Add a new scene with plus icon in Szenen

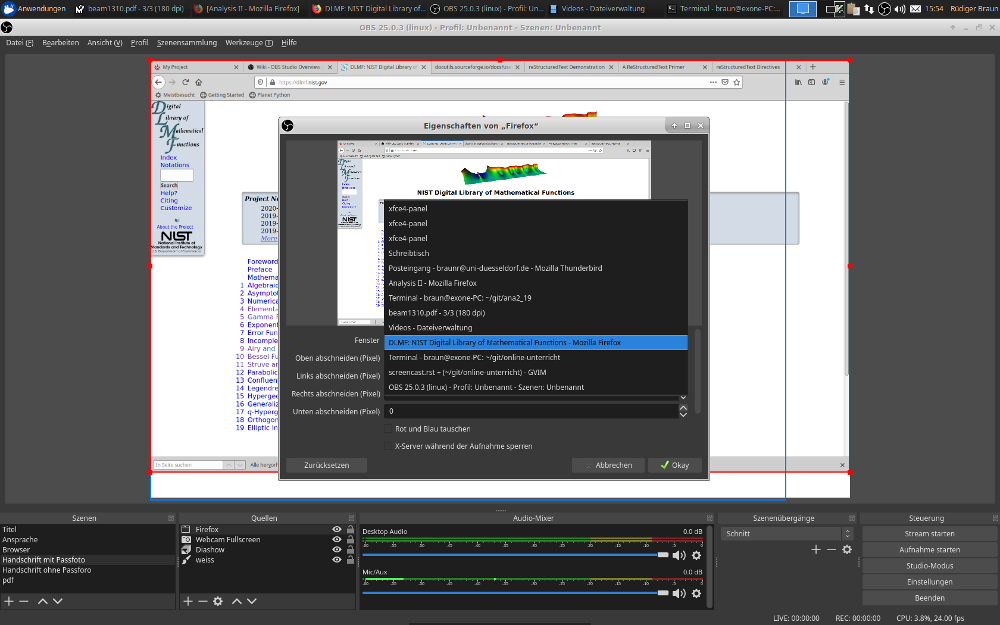(8, 601)
